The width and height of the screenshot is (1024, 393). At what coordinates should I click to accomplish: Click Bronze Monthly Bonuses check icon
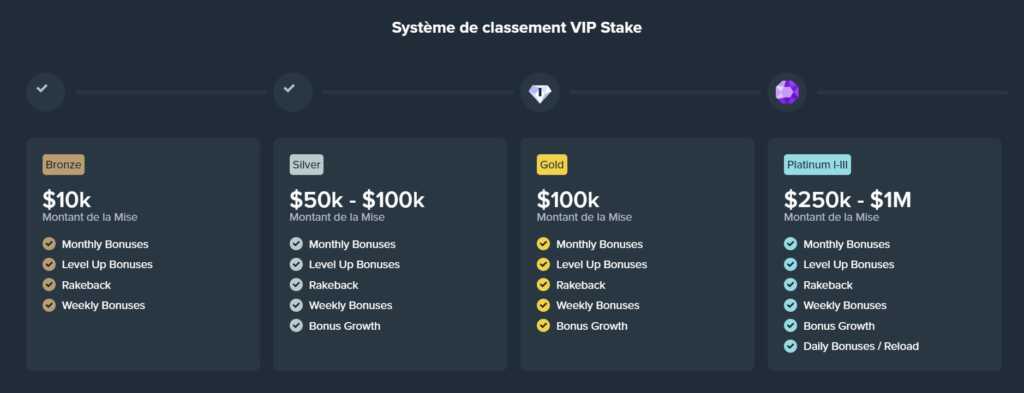pos(49,244)
